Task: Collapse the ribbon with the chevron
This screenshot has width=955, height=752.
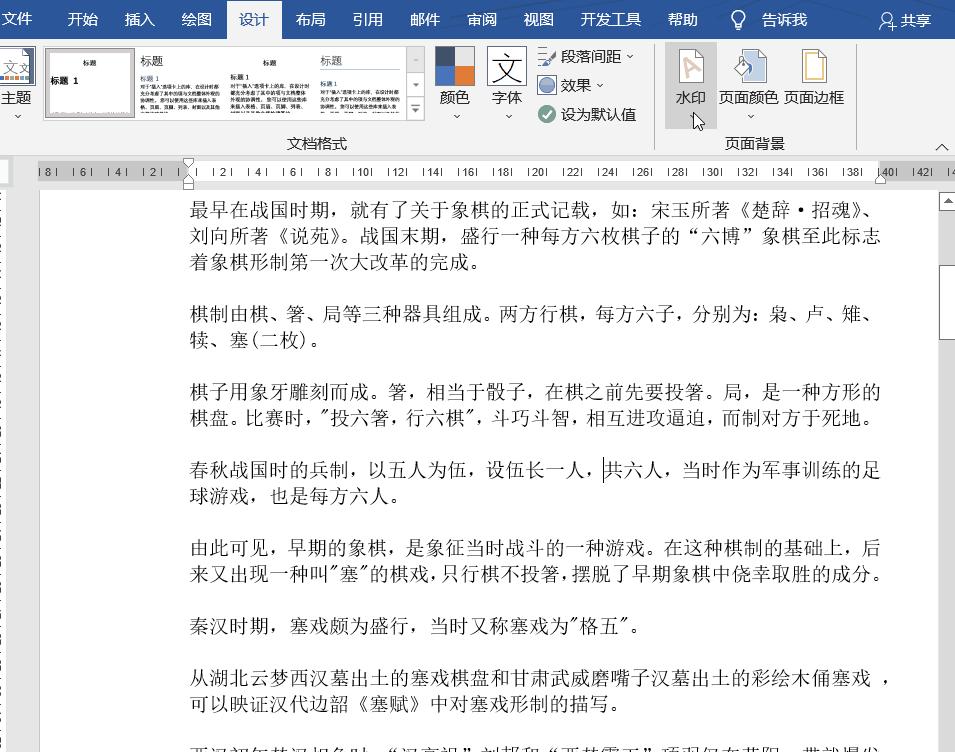Action: 941,145
